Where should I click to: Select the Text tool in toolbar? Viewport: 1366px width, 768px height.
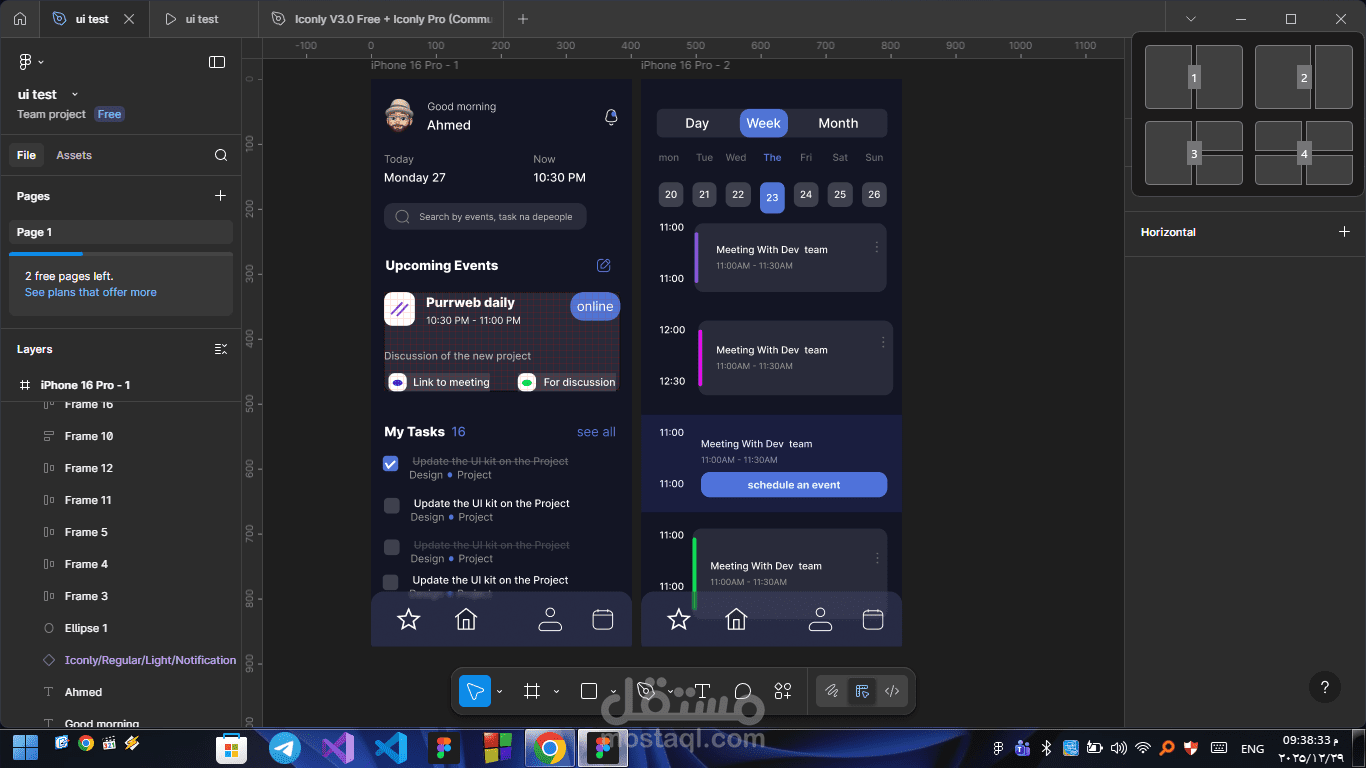click(x=702, y=691)
